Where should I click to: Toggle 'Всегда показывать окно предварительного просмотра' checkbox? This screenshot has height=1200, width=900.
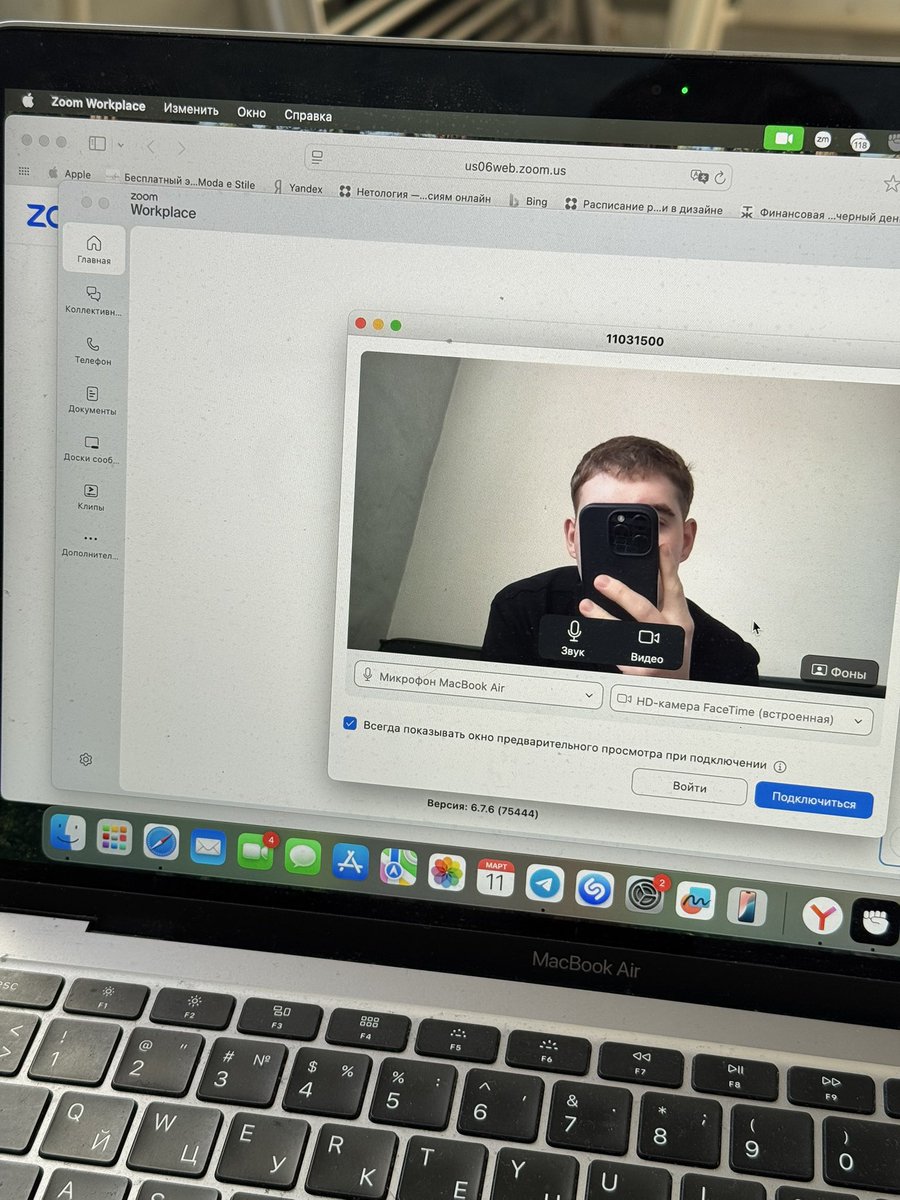click(349, 724)
